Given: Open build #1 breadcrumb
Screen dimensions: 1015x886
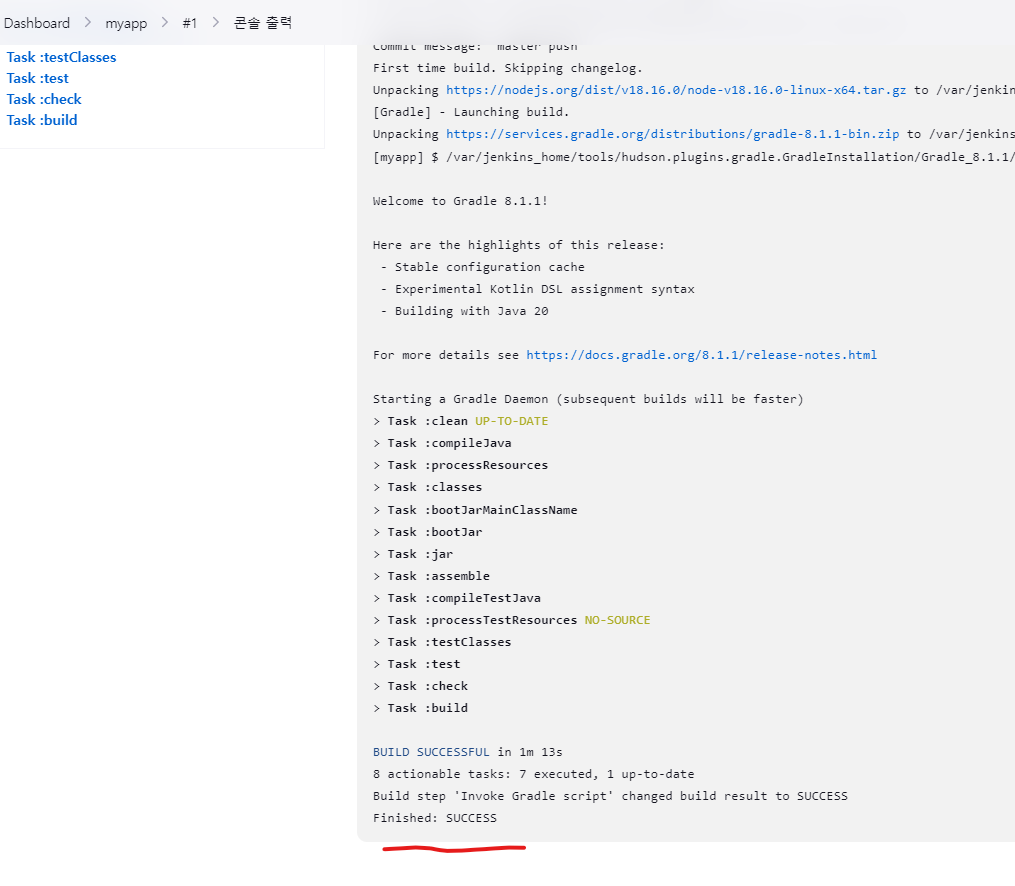Looking at the screenshot, I should [x=190, y=23].
